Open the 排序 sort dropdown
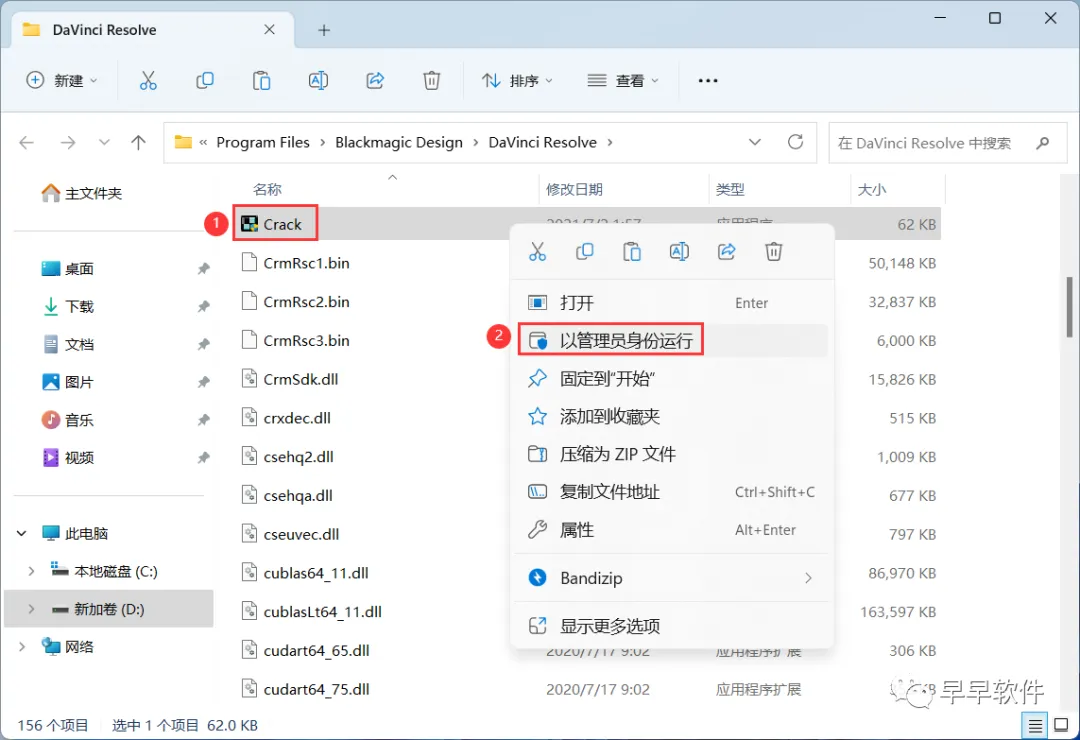Viewport: 1080px width, 740px height. tap(517, 81)
